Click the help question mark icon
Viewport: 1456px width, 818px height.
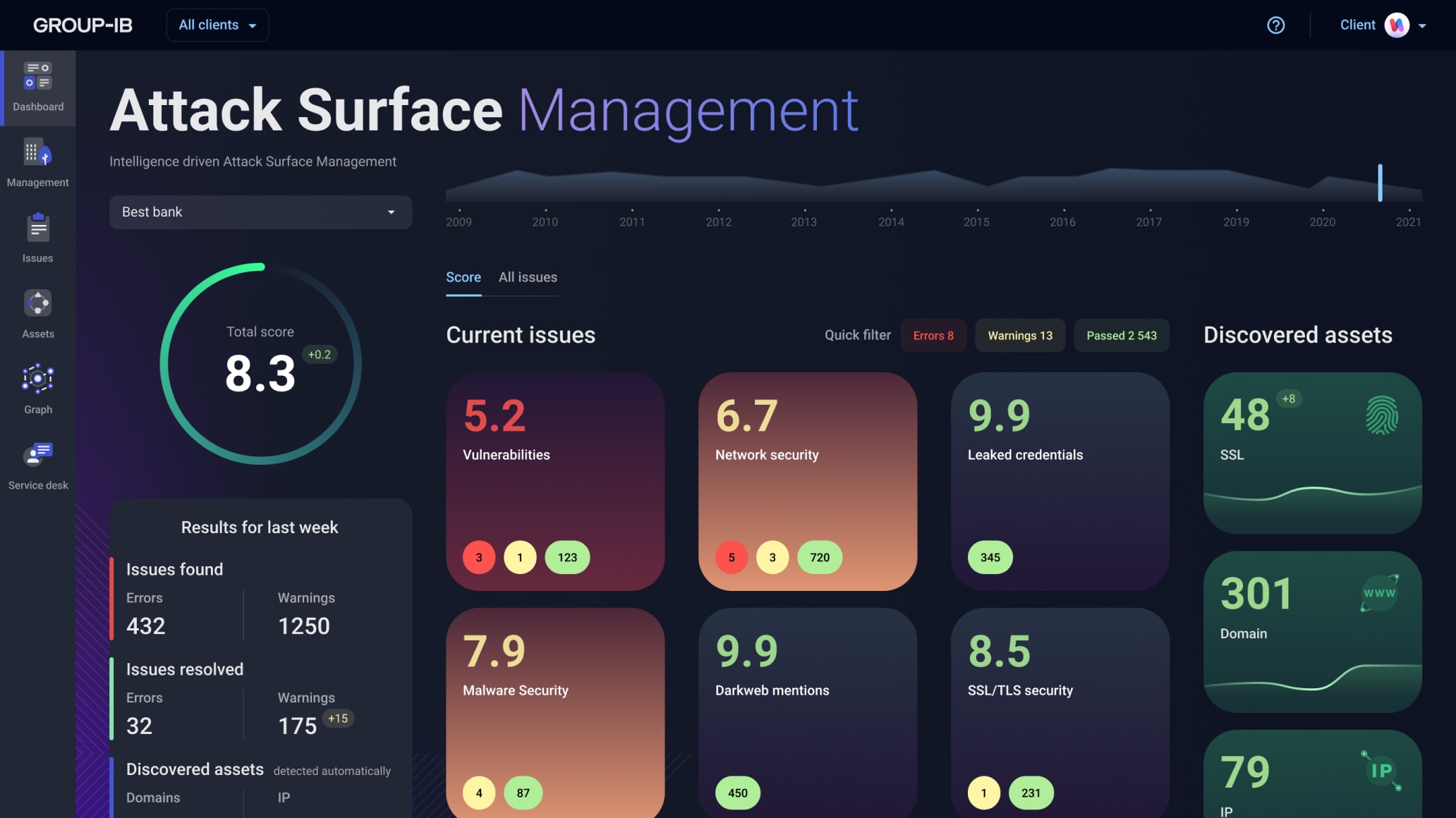[x=1275, y=25]
